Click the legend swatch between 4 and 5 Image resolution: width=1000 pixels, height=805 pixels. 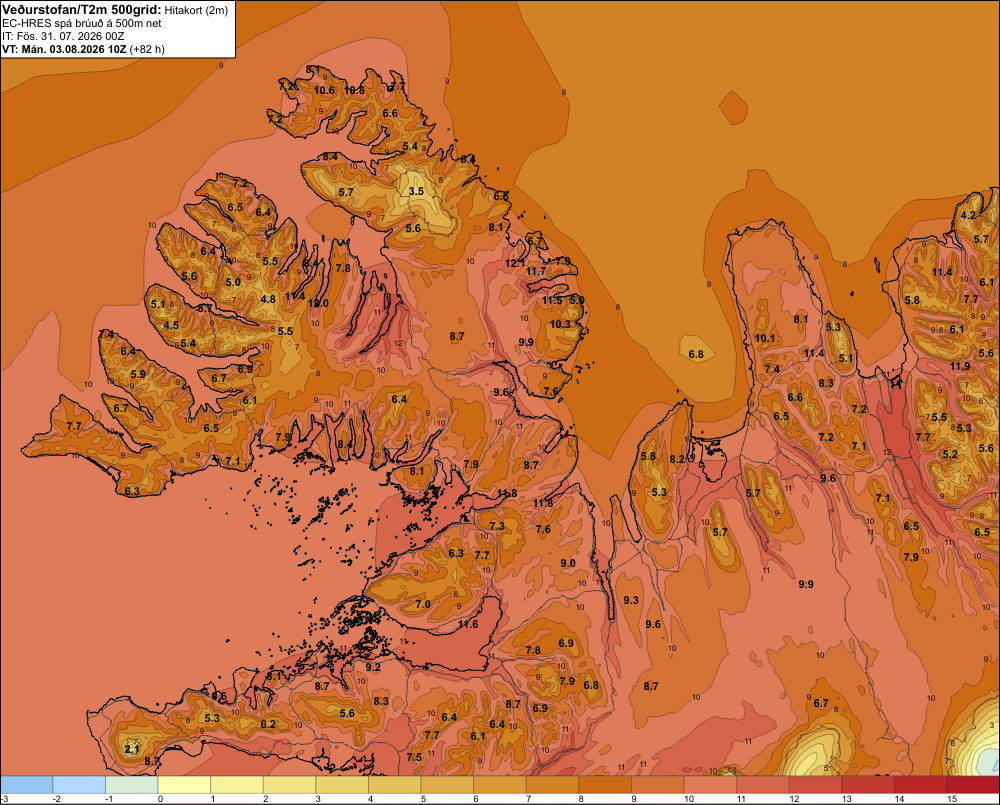click(x=394, y=785)
